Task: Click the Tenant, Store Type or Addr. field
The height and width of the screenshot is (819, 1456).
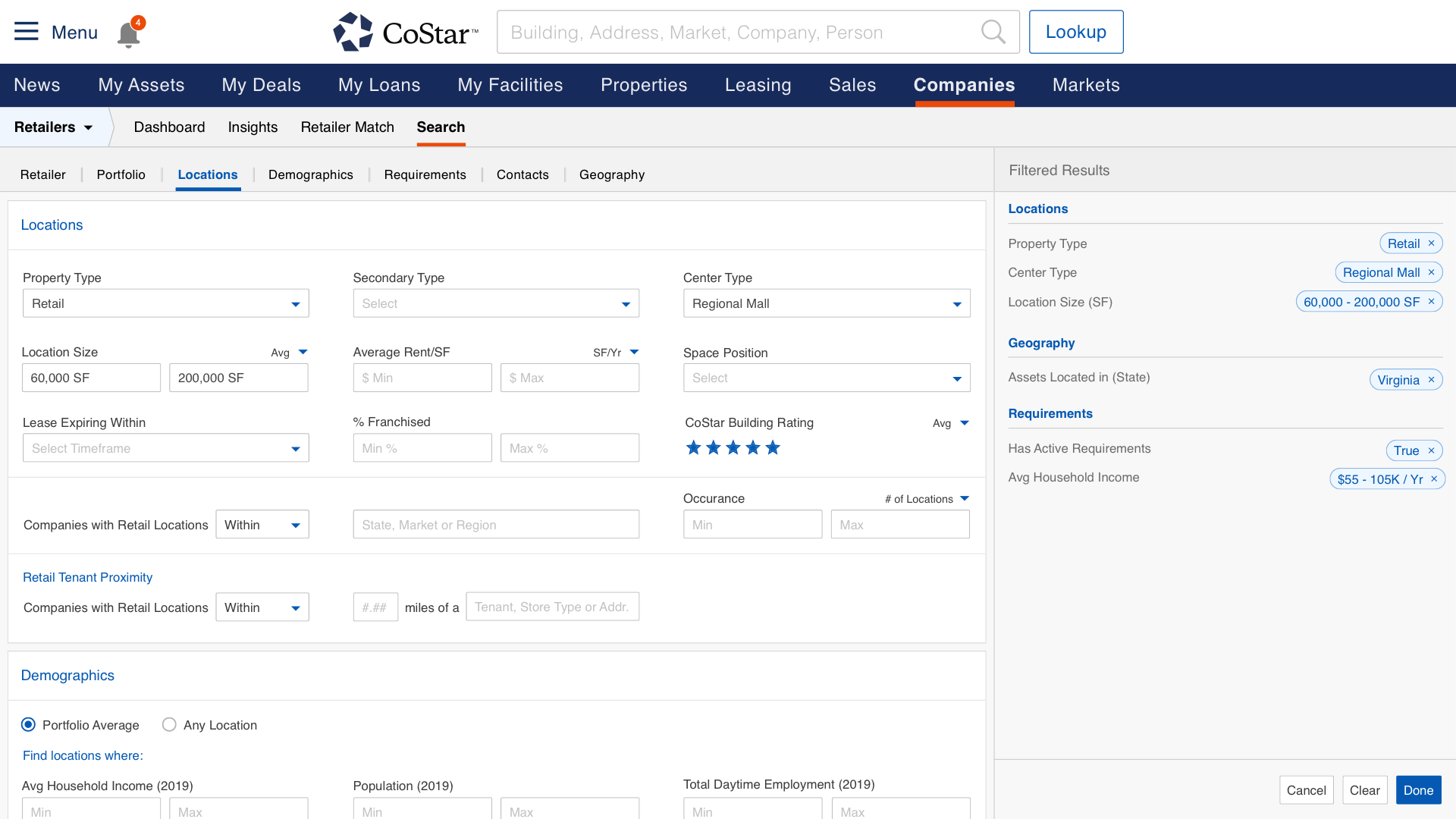Action: 552,607
